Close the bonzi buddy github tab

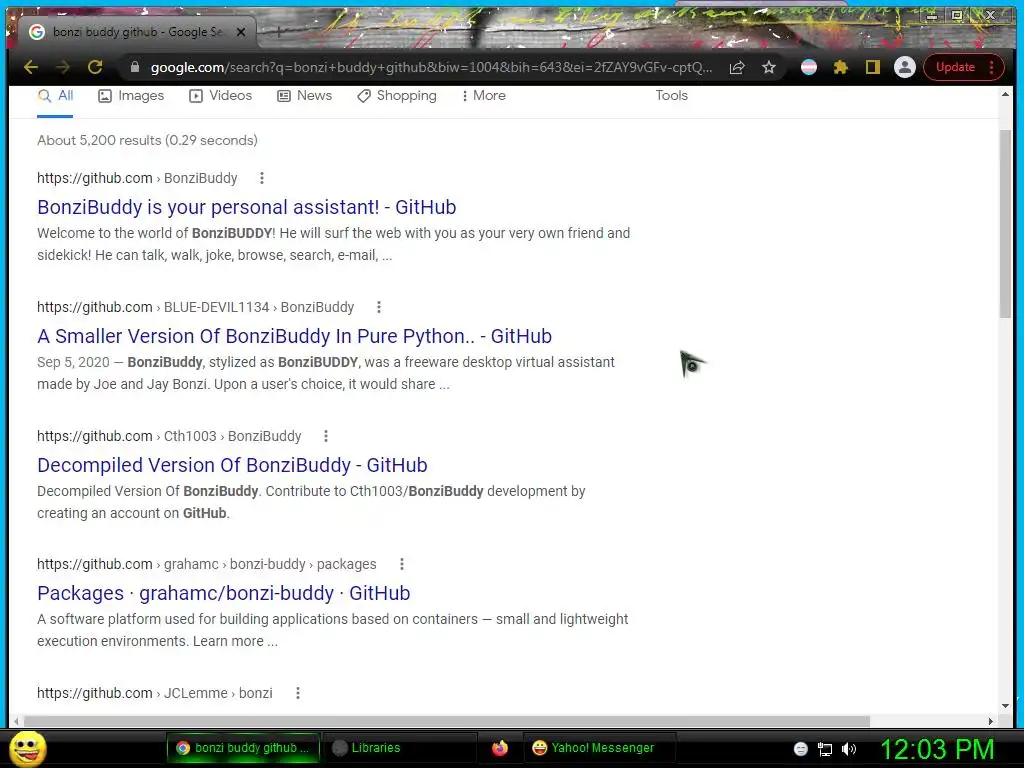[241, 31]
